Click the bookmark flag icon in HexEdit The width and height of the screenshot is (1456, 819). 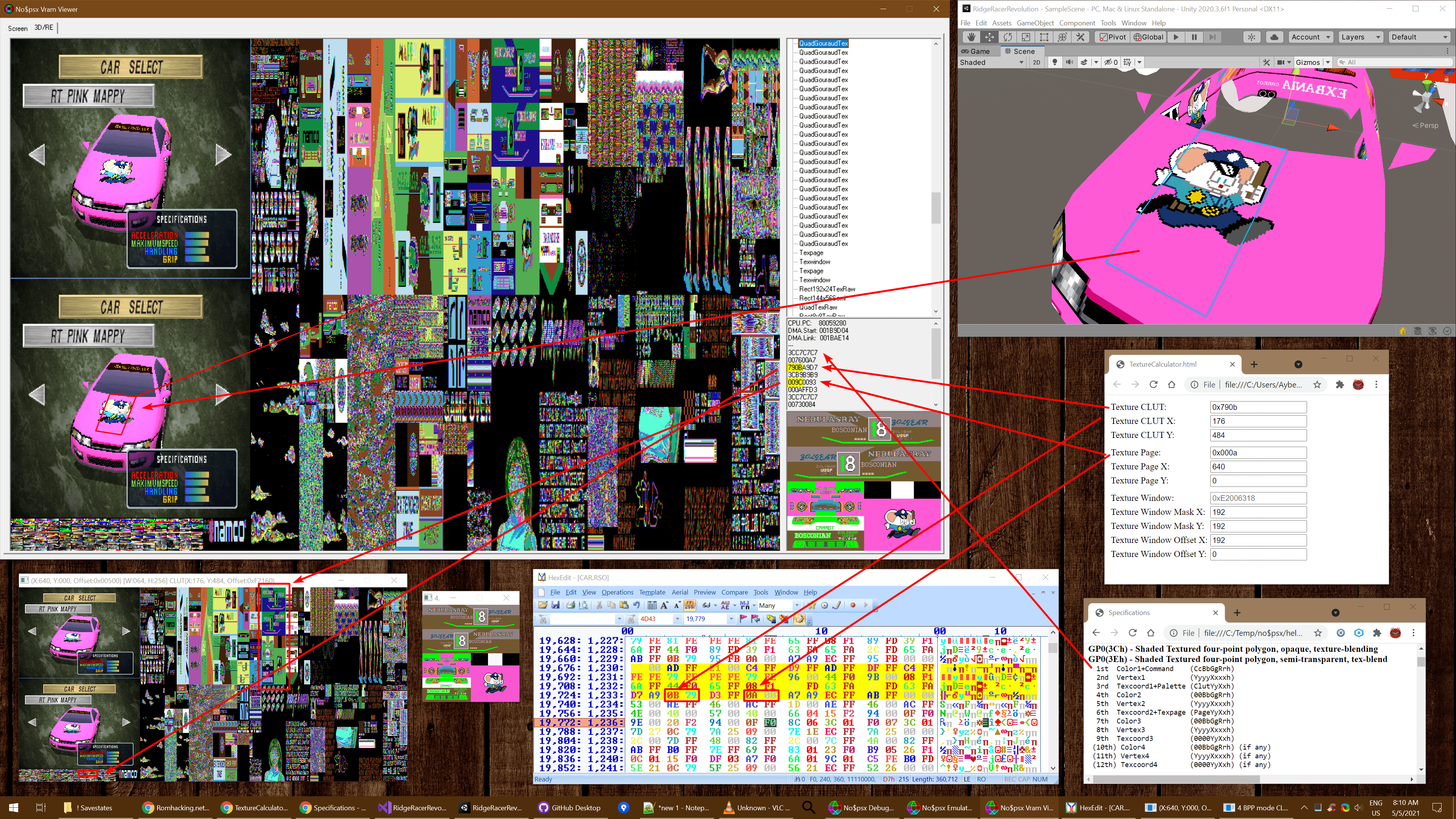(x=743, y=620)
